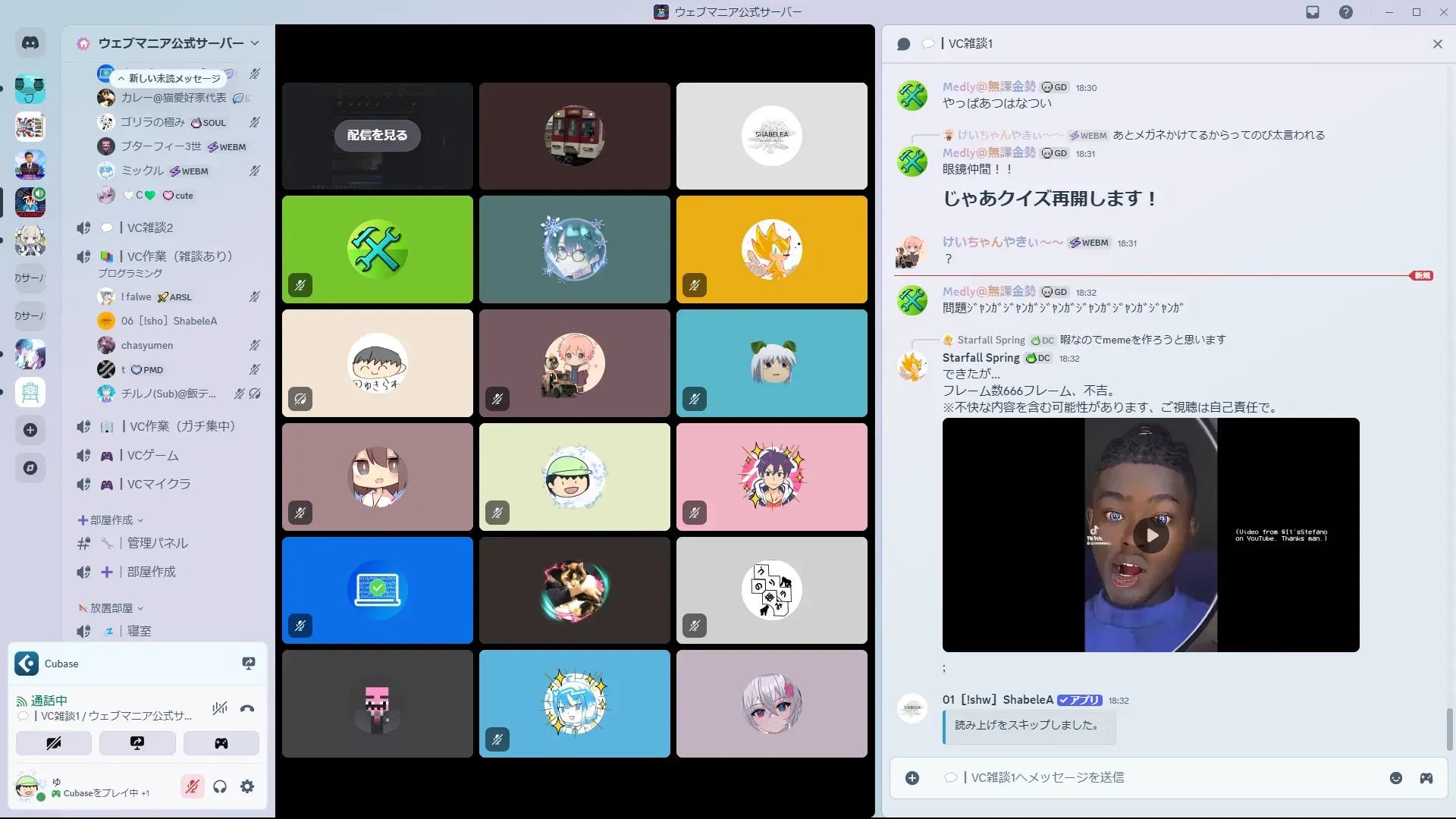Unmute your microphone
The height and width of the screenshot is (819, 1456).
click(193, 787)
